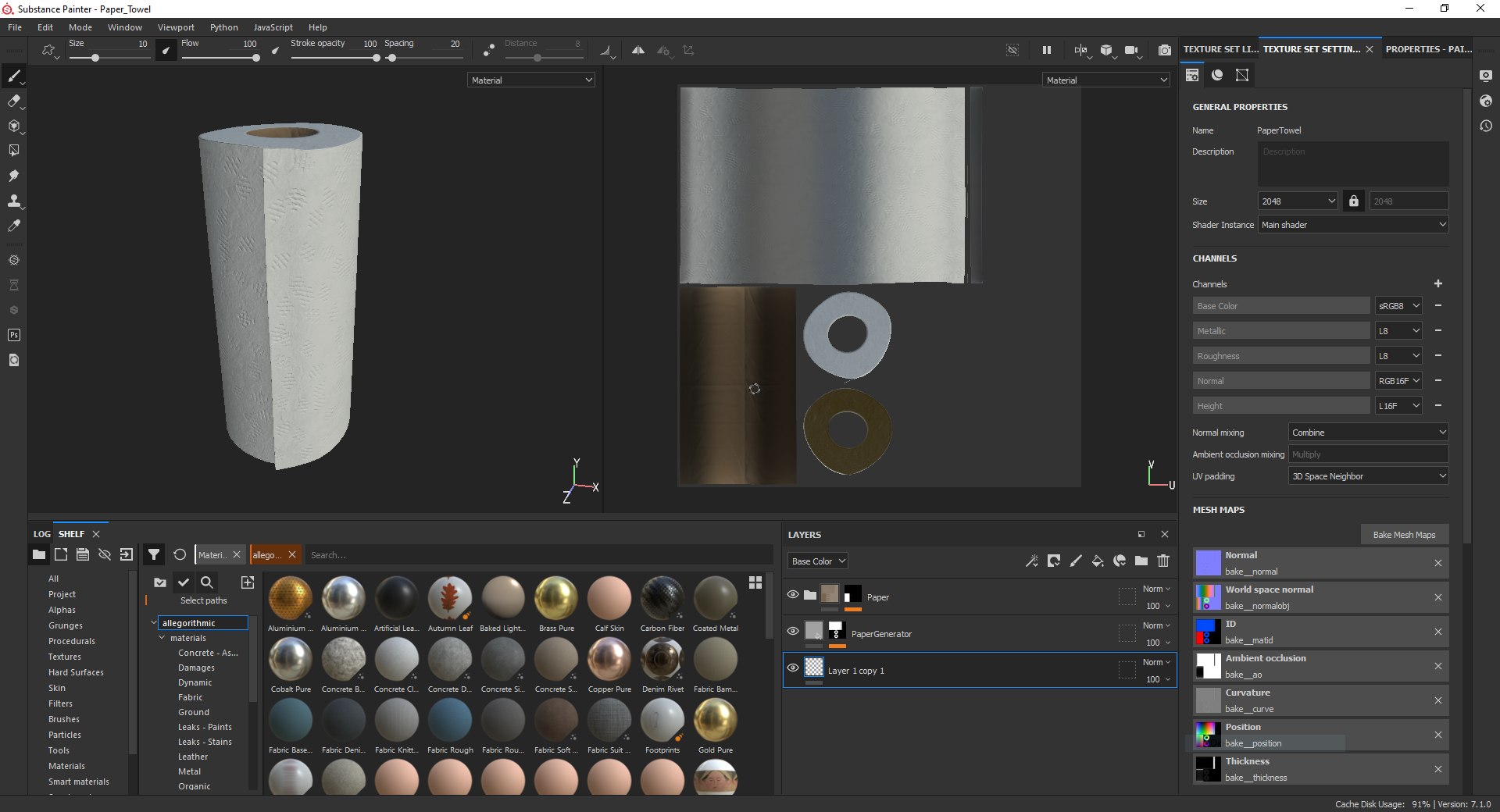Switch to the LOG tab

pos(41,534)
